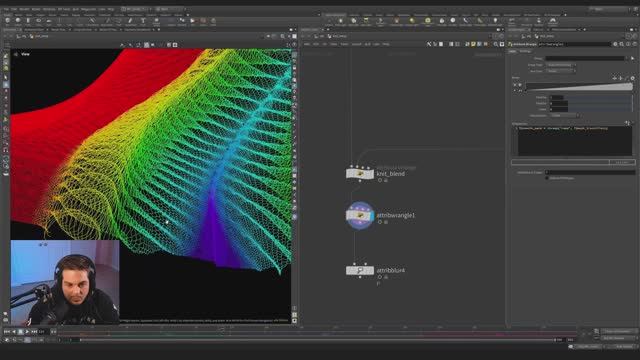Jump to first frame in playbar
The width and height of the screenshot is (640, 360).
7,332
